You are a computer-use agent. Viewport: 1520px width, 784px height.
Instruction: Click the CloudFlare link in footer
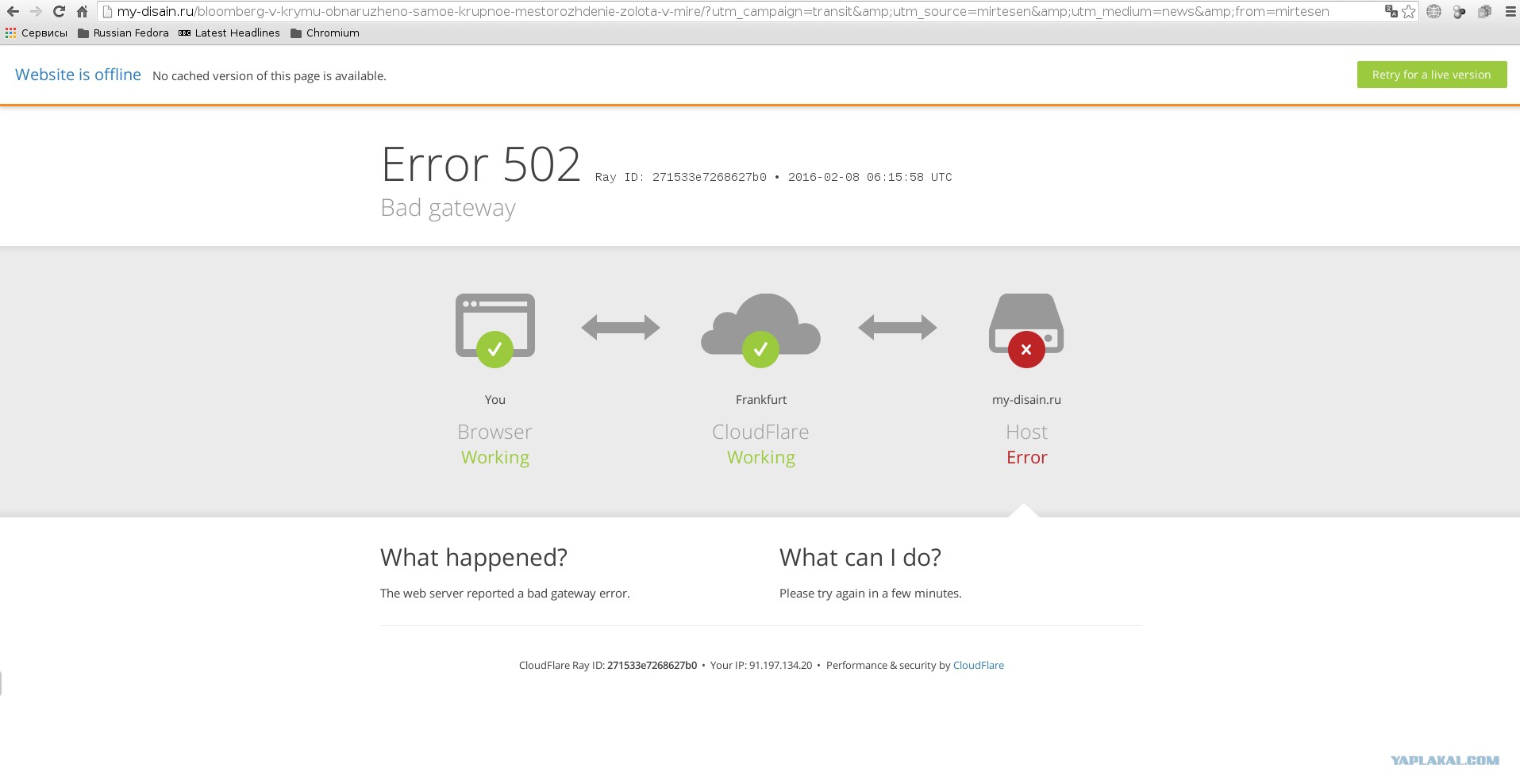click(978, 665)
